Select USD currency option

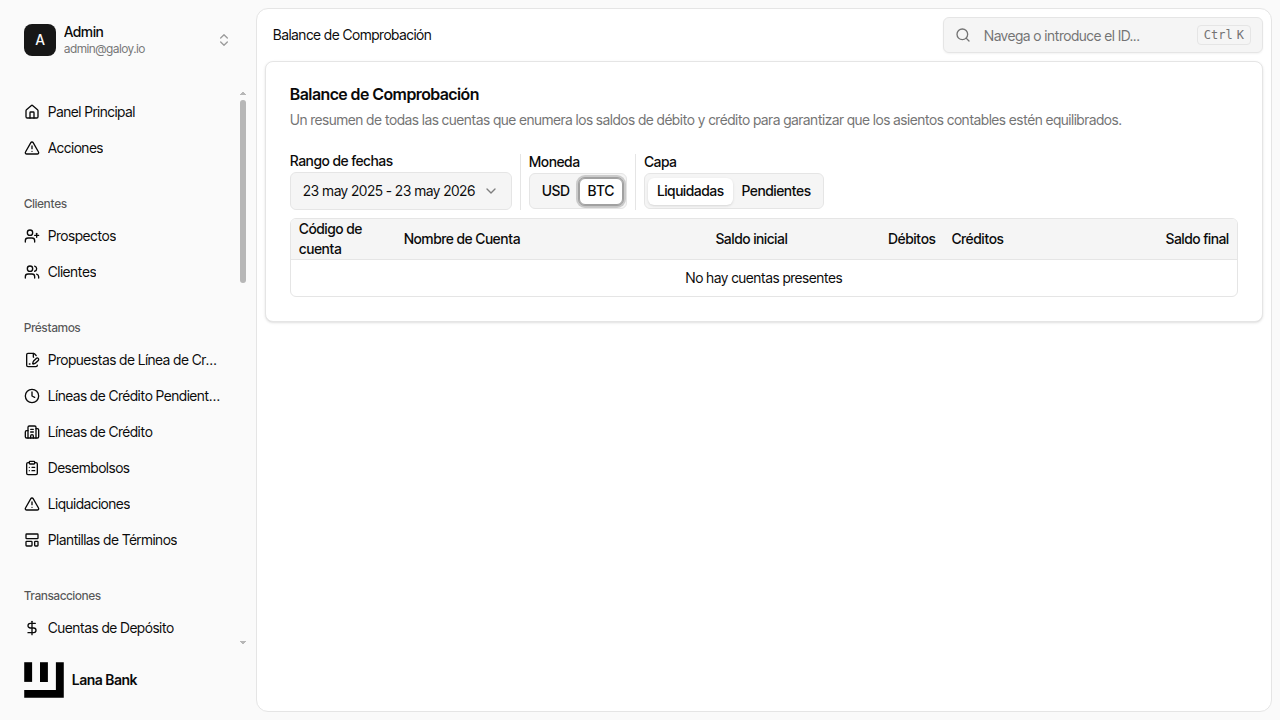[x=555, y=191]
